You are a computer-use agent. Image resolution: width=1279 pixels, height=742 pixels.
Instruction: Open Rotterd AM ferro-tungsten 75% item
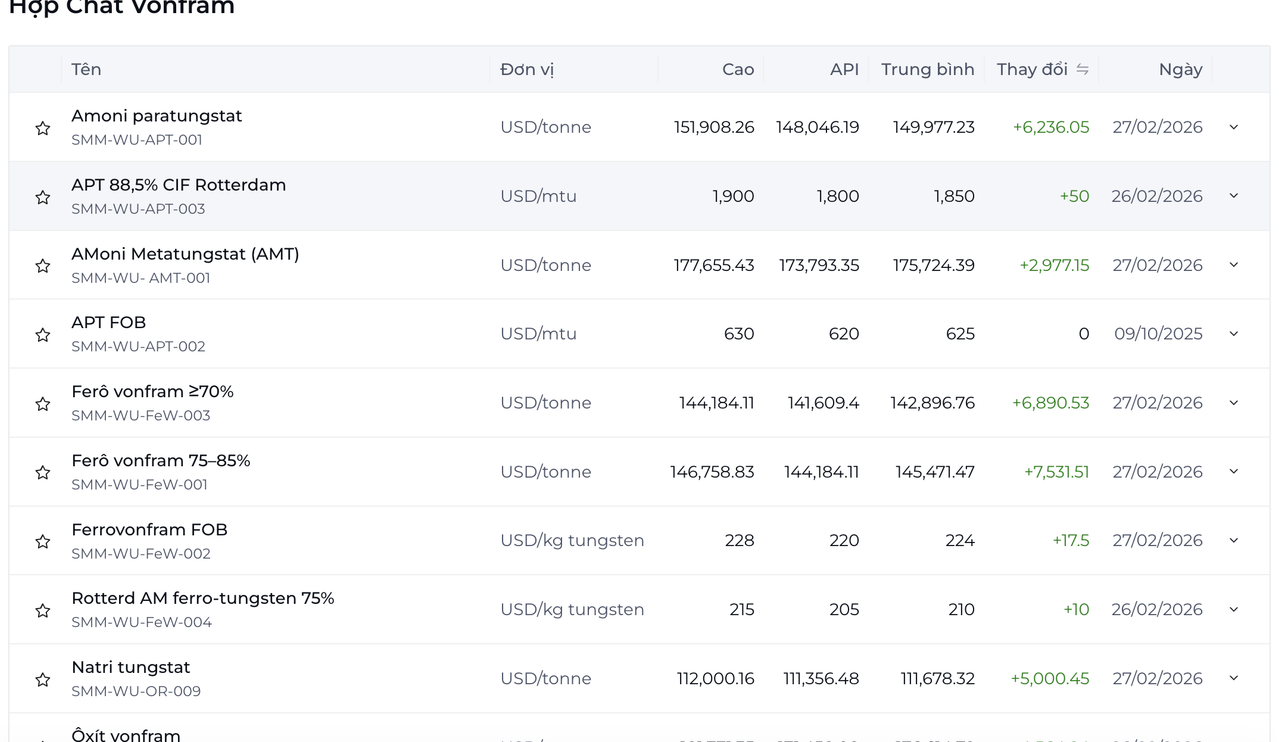pyautogui.click(x=203, y=598)
